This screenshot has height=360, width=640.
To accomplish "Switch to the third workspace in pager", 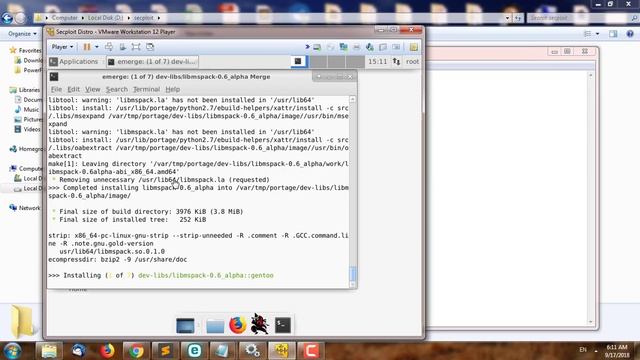I will pos(336,62).
